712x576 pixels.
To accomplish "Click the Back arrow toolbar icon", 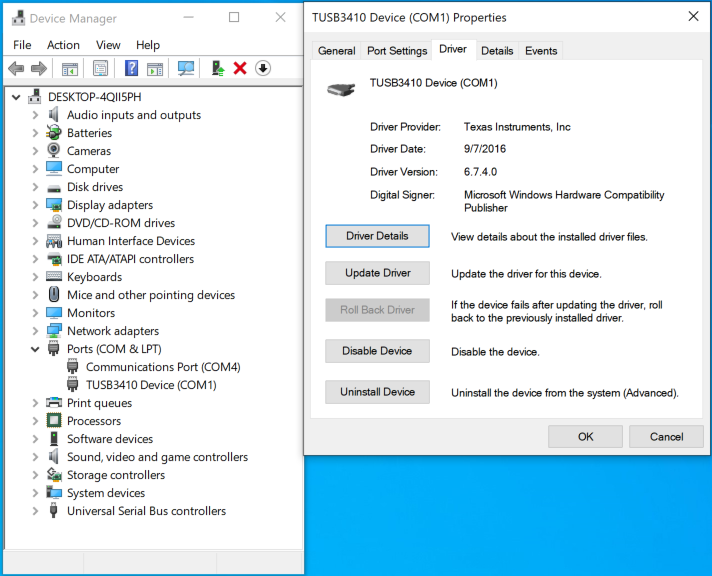I will click(x=16, y=69).
